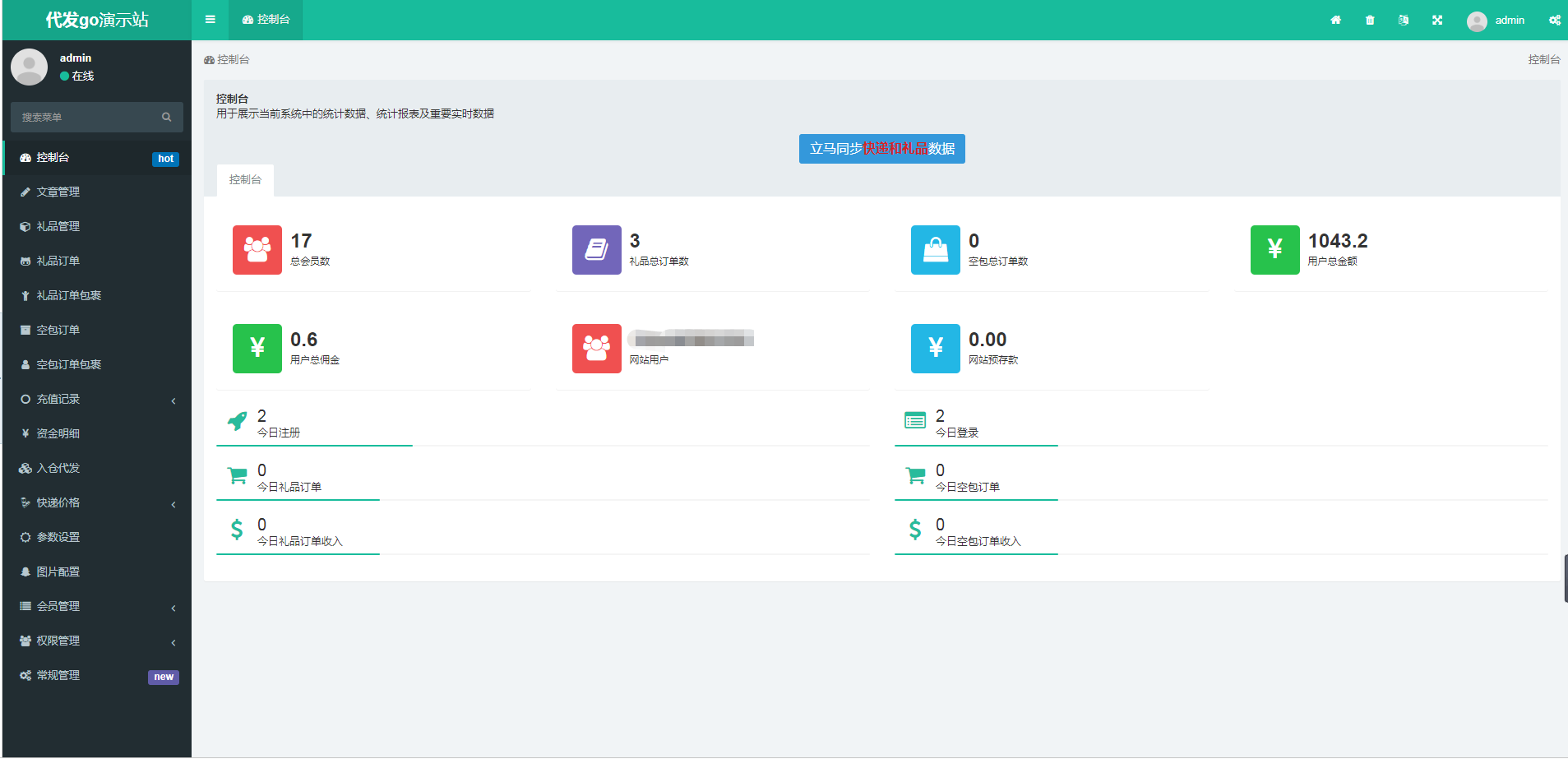Click the purple 礼品总订单数 book icon
Image resolution: width=1568 pixels, height=759 pixels.
[597, 250]
